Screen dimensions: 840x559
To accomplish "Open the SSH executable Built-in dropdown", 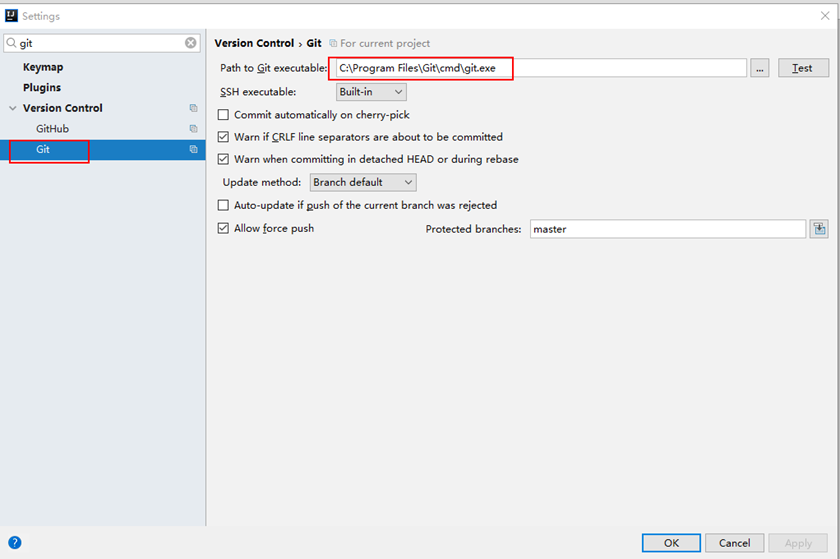I will [x=371, y=92].
